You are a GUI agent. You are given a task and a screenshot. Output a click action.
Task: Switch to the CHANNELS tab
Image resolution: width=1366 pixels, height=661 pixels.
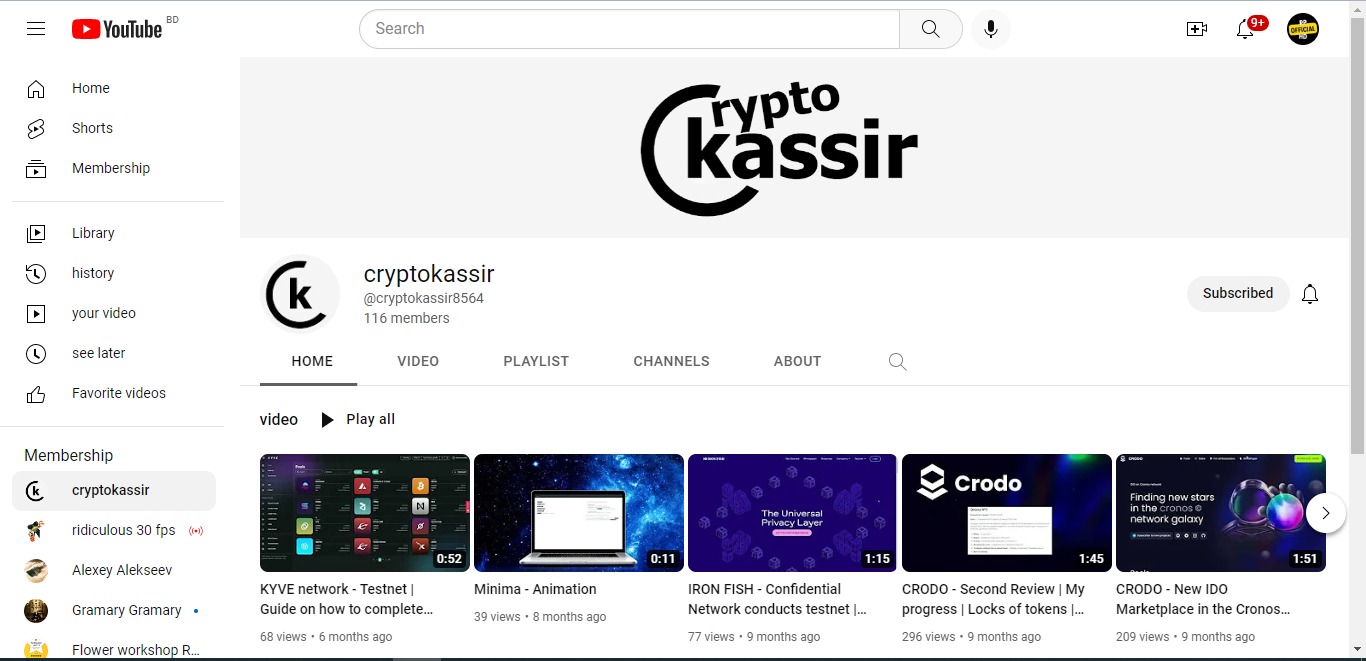[671, 361]
